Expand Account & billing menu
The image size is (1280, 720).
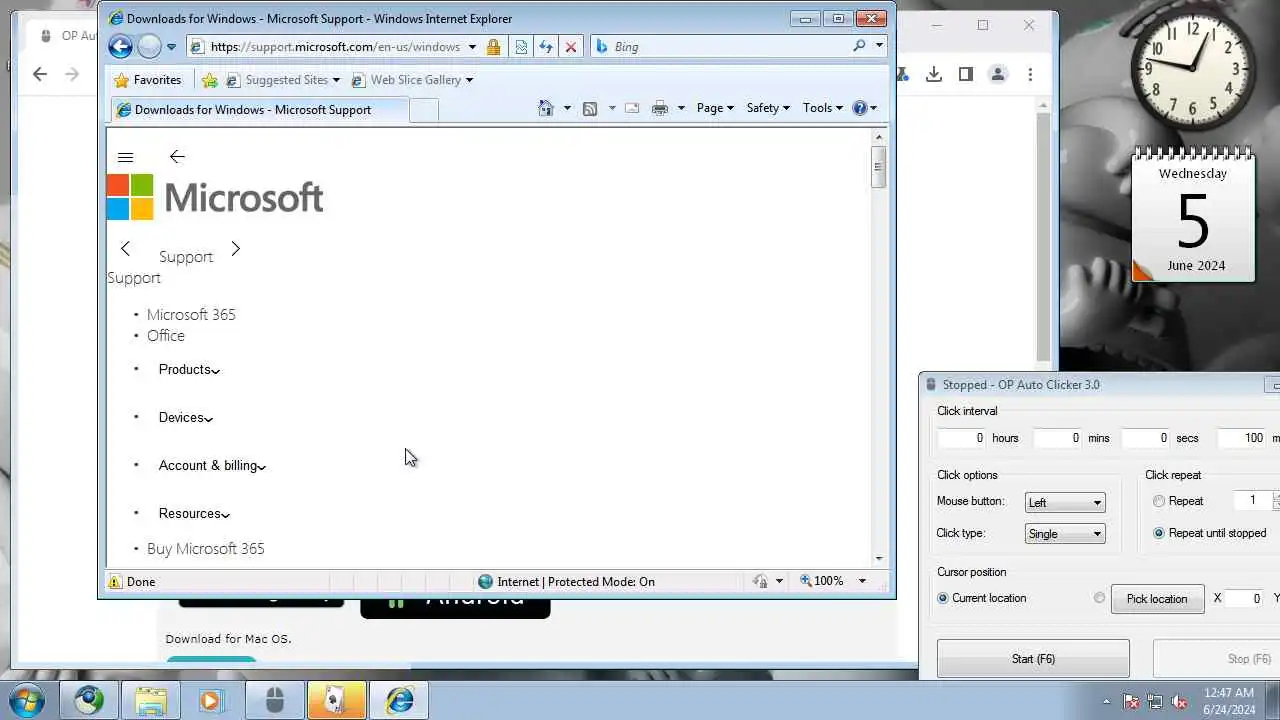pos(212,465)
